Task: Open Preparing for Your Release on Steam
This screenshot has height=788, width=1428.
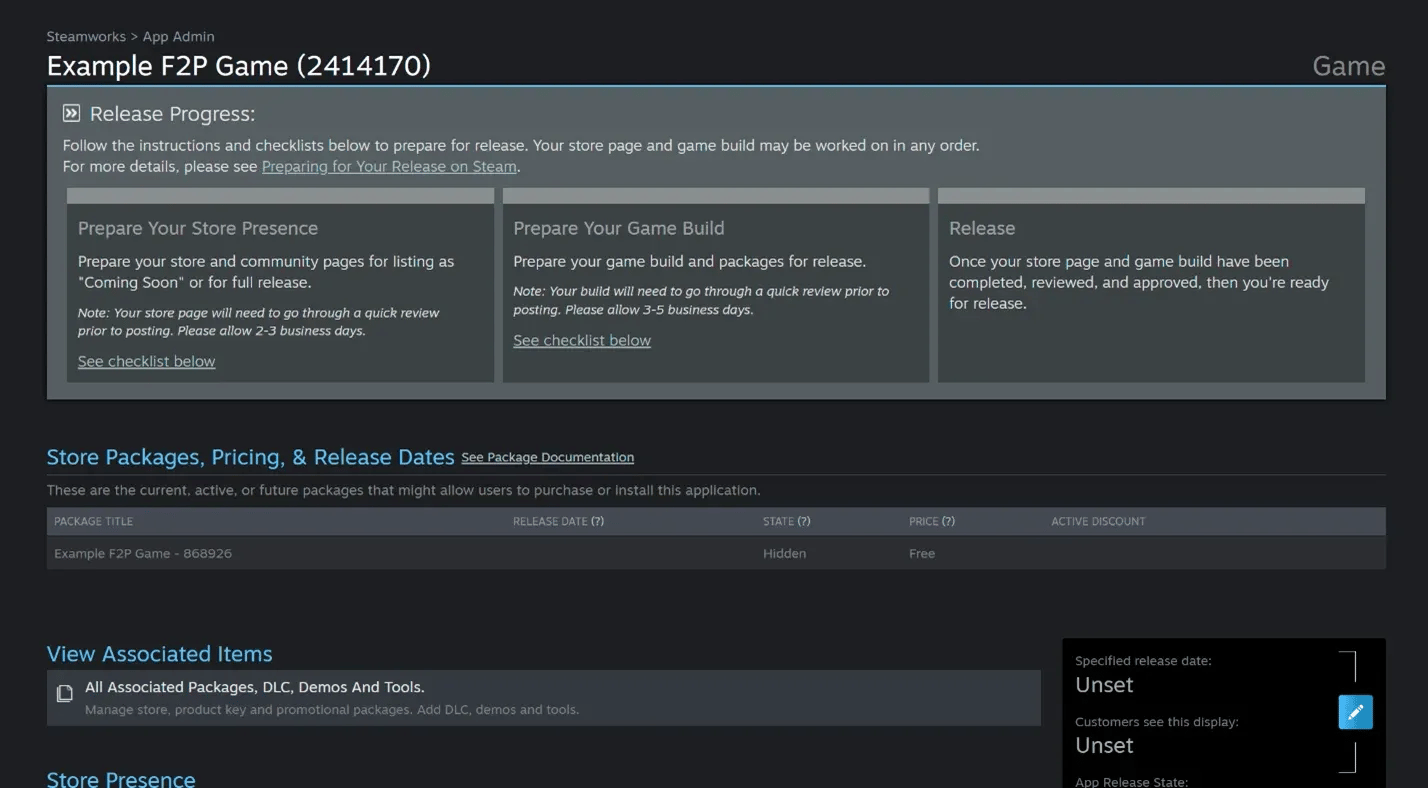Action: tap(388, 166)
